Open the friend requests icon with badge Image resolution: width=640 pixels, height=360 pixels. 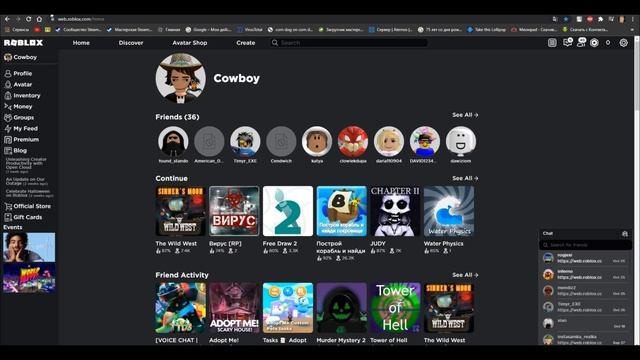tap(581, 42)
